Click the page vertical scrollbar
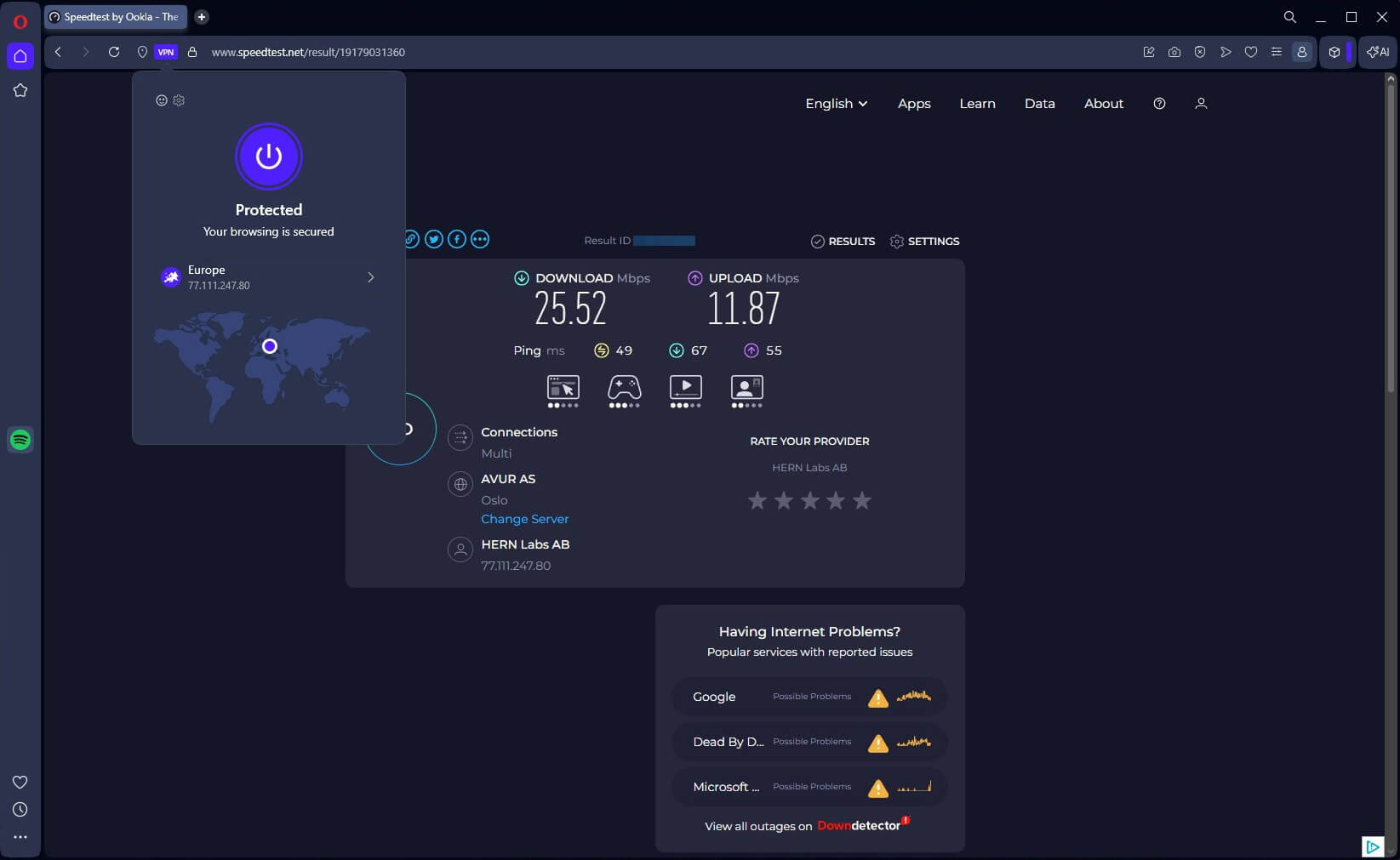This screenshot has height=860, width=1400. click(x=1391, y=238)
